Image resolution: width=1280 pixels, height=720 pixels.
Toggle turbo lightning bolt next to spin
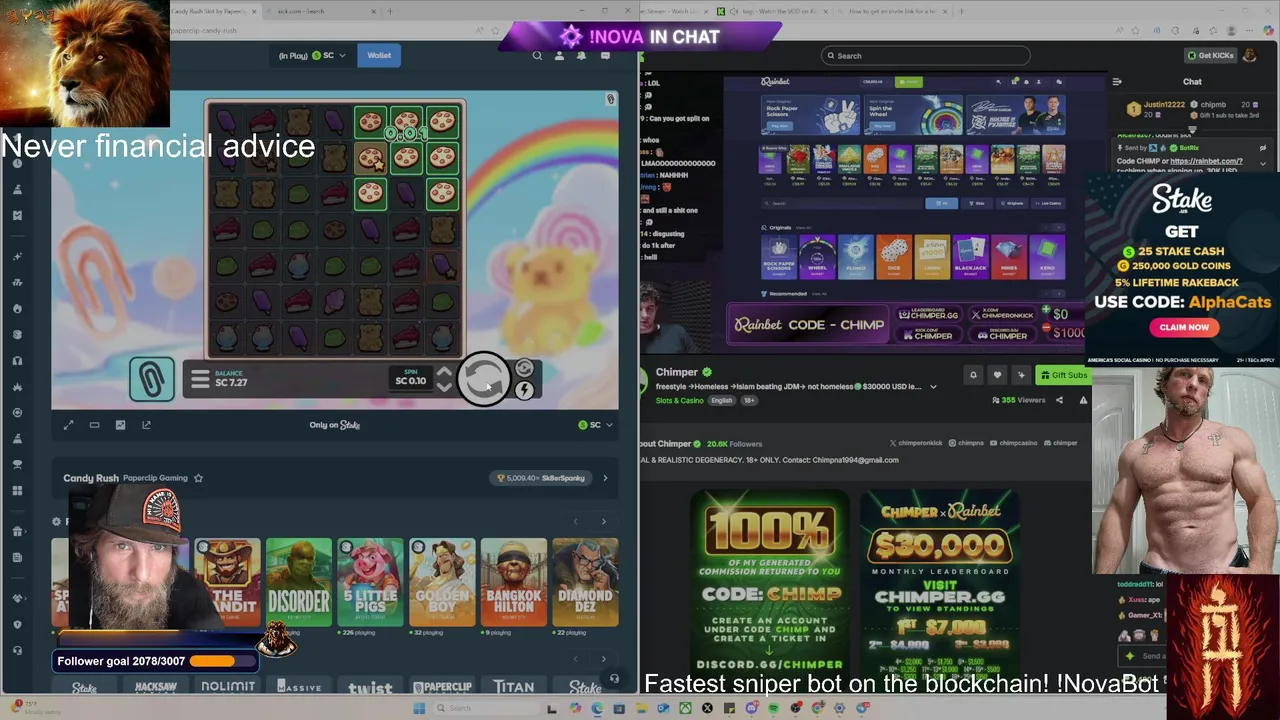point(524,390)
